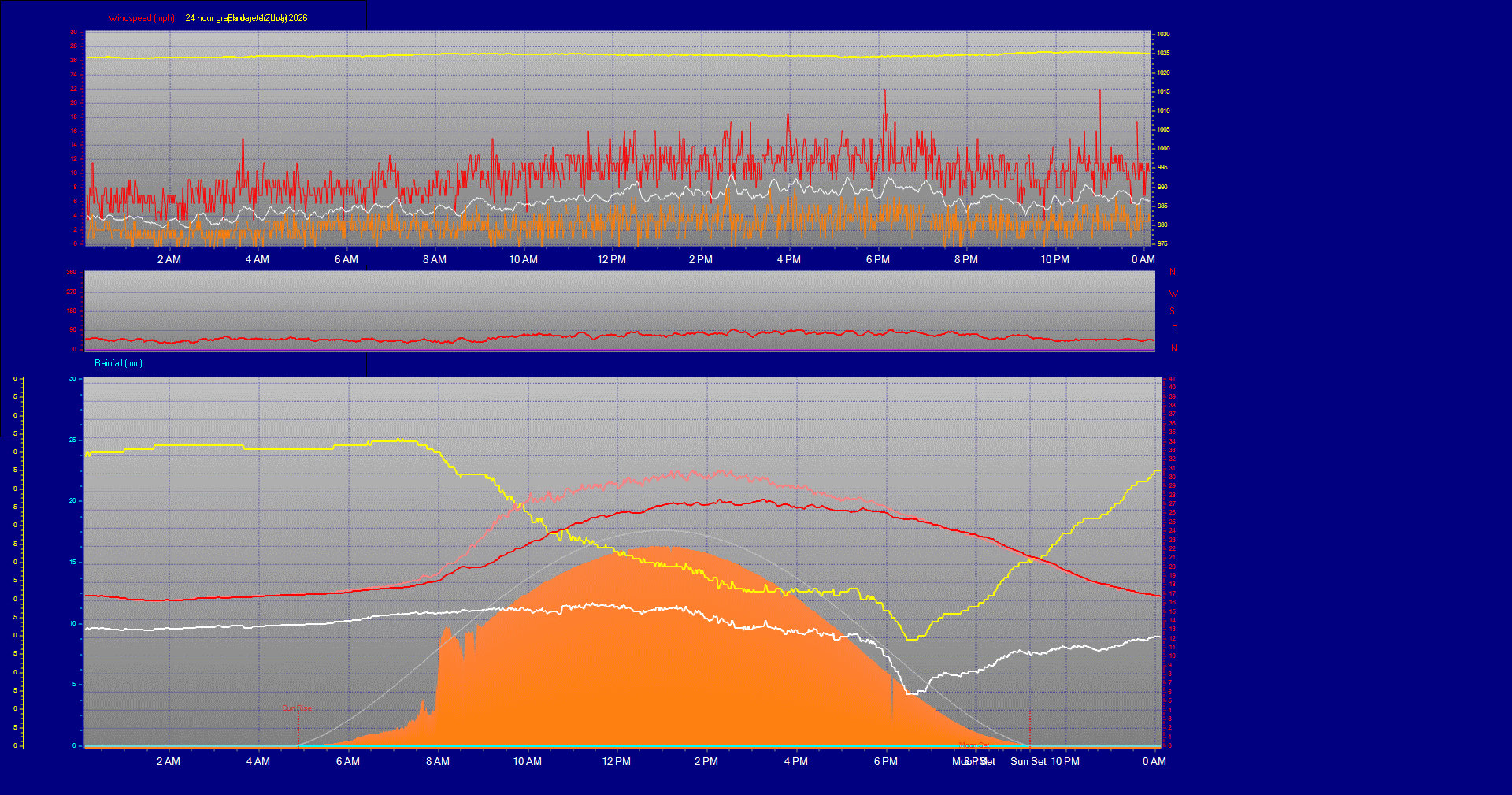Click the E compass label on direction graph

pyautogui.click(x=1173, y=329)
